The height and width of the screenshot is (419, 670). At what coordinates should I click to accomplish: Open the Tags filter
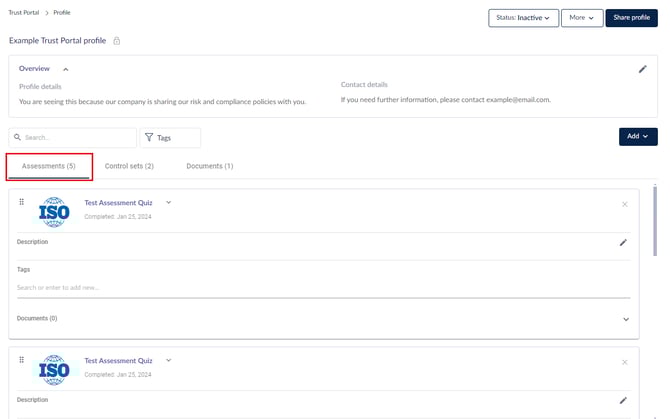click(x=170, y=138)
